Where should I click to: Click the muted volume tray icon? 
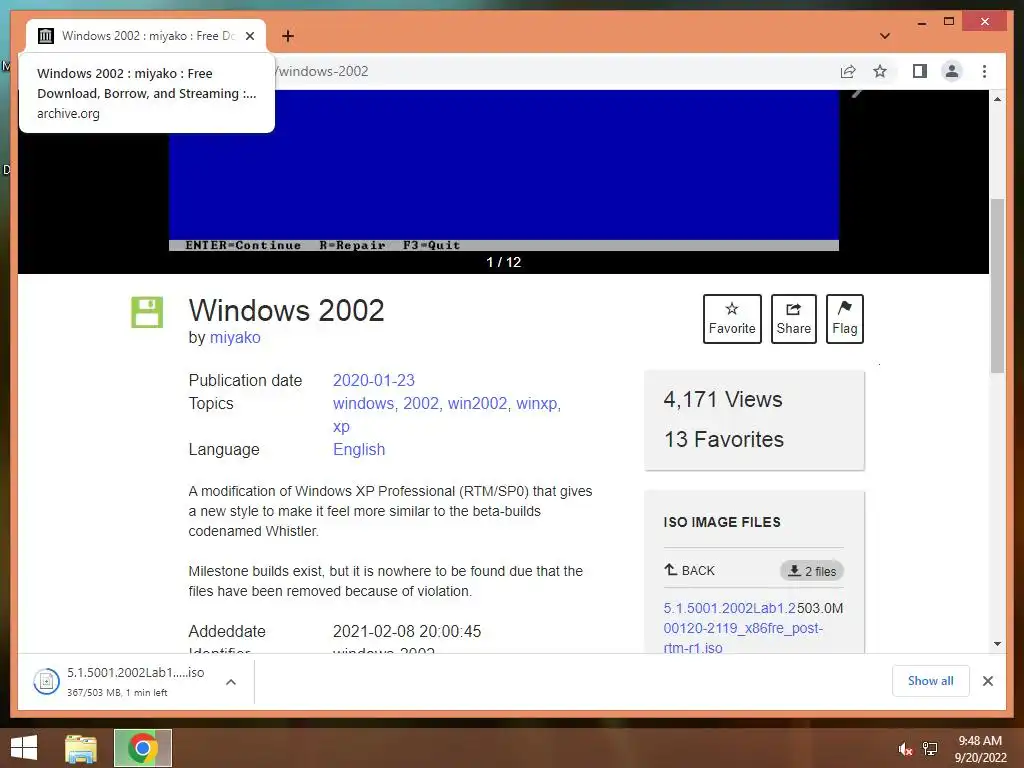905,749
